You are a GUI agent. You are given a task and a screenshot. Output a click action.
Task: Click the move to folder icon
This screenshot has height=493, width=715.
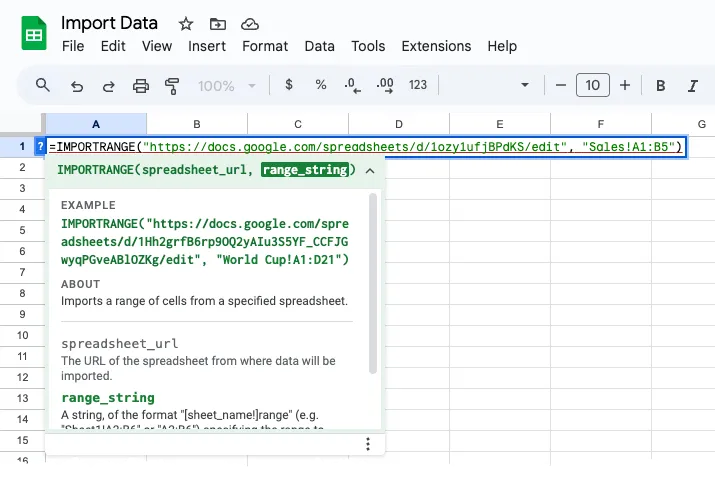pyautogui.click(x=218, y=24)
